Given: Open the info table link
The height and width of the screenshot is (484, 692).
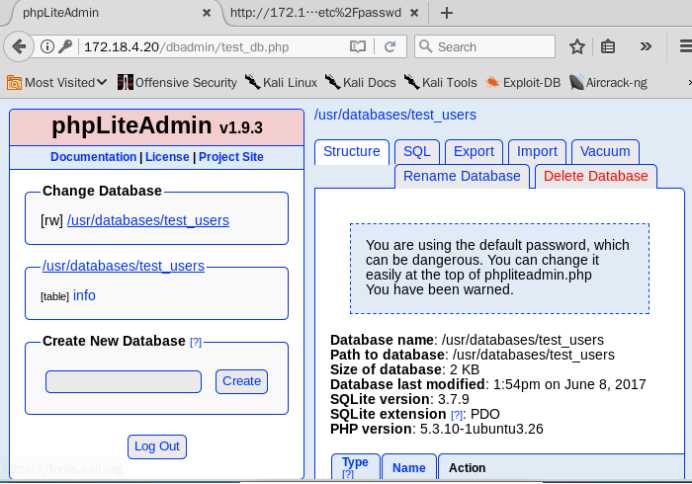Looking at the screenshot, I should coord(84,295).
